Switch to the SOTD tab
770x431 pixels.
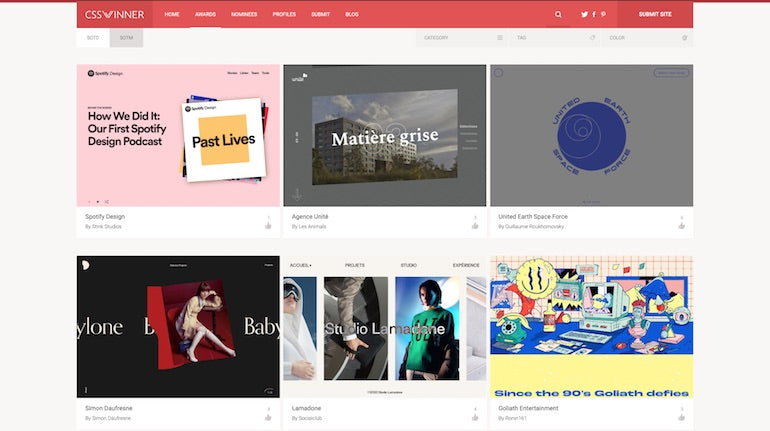[x=93, y=38]
